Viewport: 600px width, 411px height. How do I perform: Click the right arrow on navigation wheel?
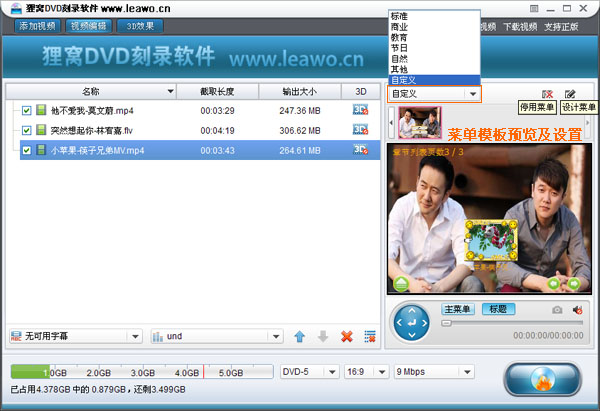[x=424, y=323]
